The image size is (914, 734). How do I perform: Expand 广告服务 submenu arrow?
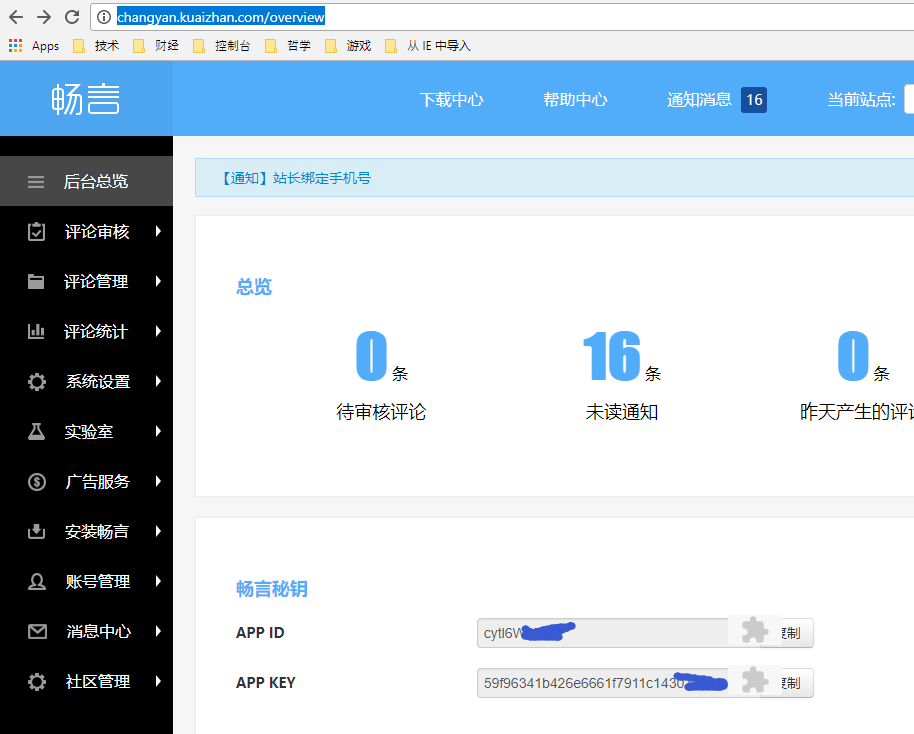(158, 482)
